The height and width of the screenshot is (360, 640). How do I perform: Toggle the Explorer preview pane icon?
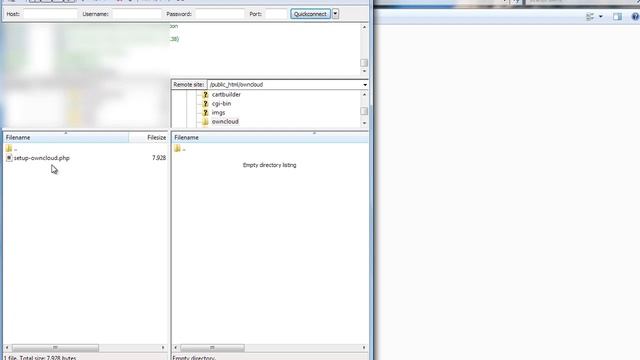pos(617,16)
